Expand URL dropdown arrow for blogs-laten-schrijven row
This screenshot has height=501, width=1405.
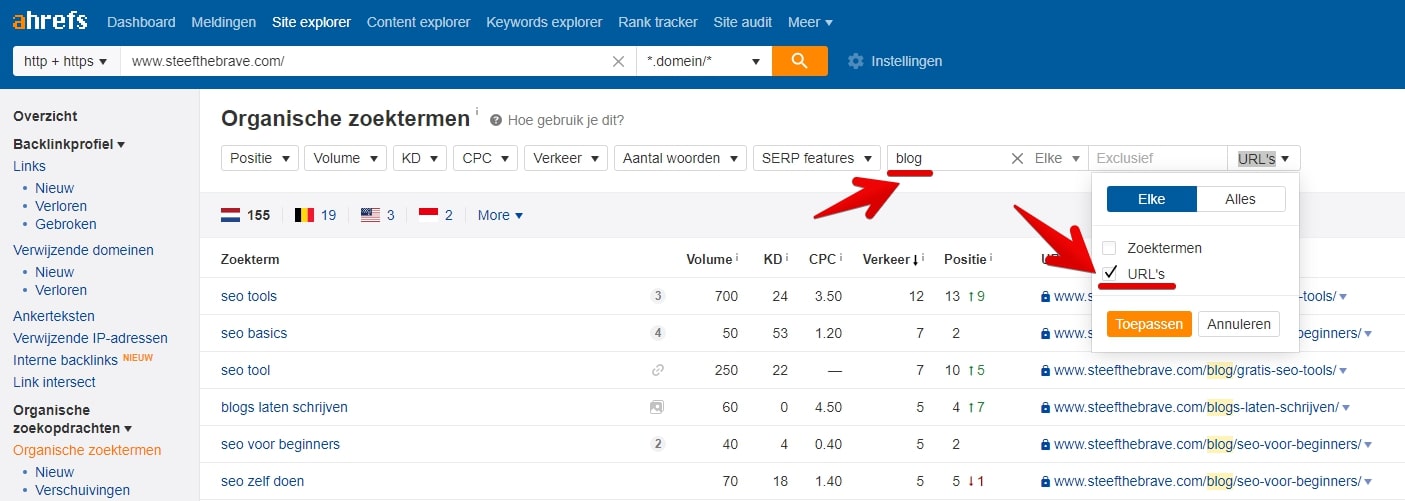[1347, 408]
